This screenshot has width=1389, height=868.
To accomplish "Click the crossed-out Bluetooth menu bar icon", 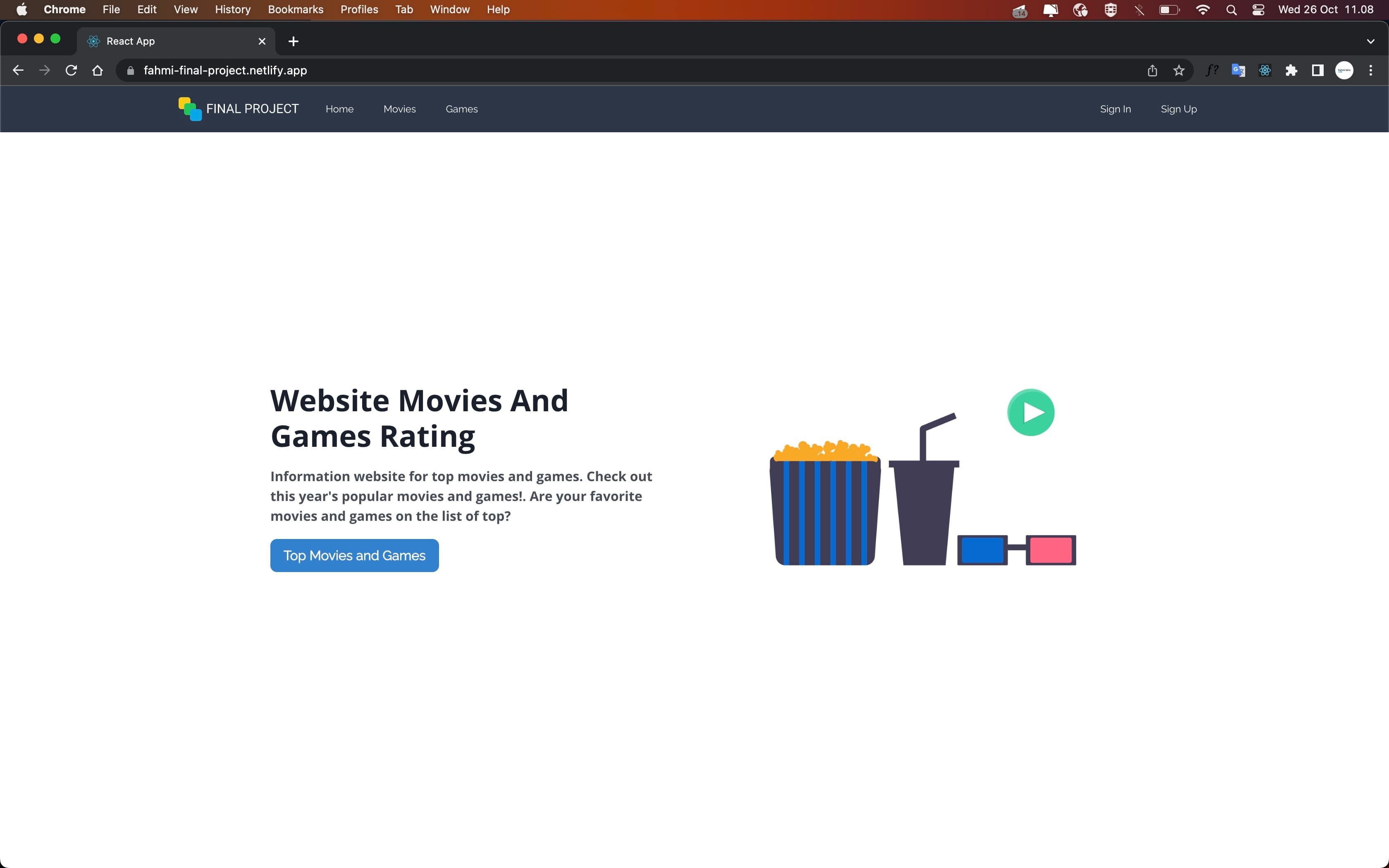I will [1139, 10].
